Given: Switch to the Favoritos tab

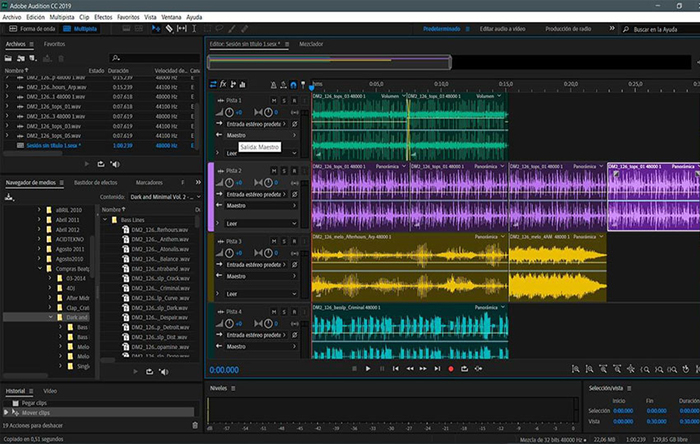Looking at the screenshot, I should (x=54, y=44).
